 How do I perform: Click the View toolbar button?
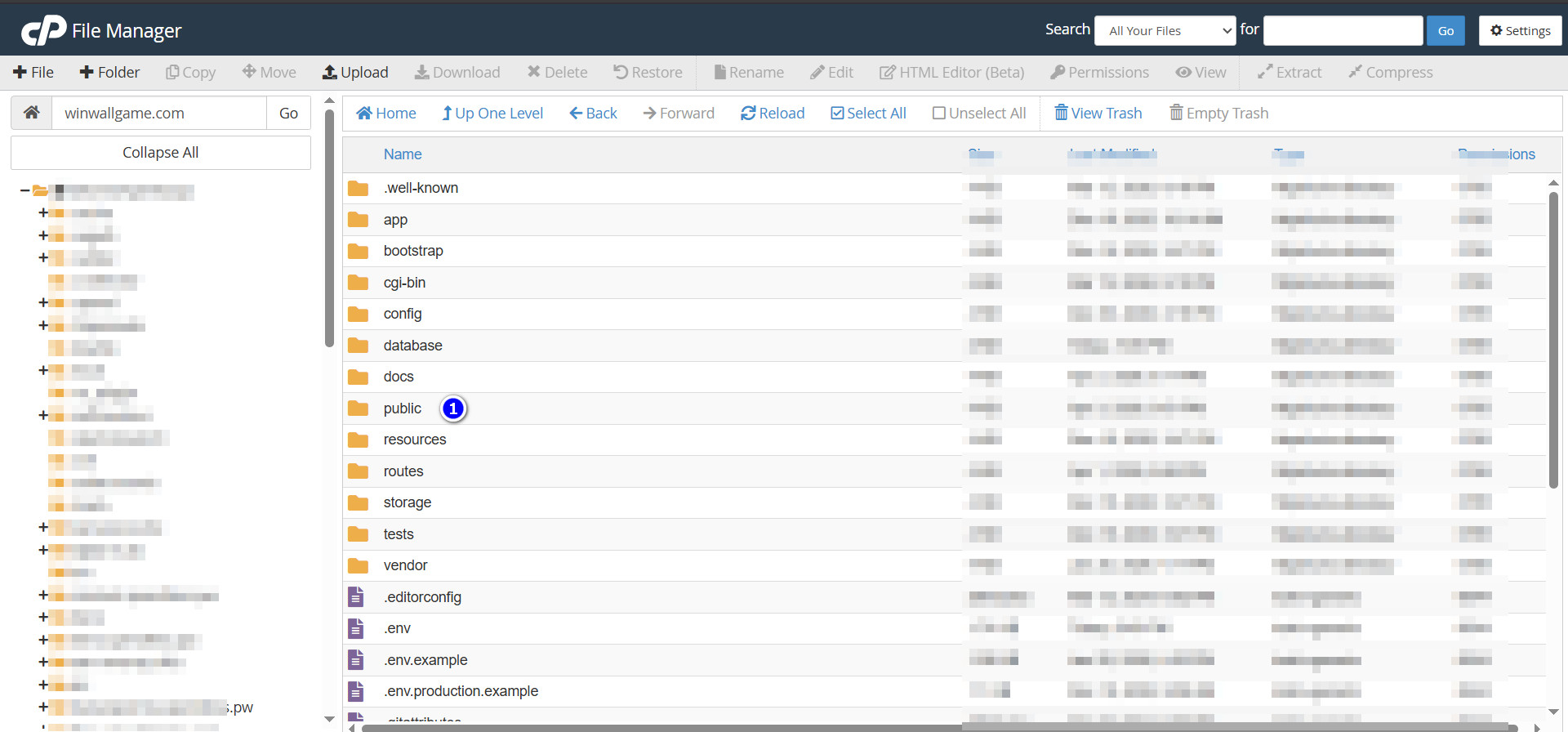(x=1201, y=73)
